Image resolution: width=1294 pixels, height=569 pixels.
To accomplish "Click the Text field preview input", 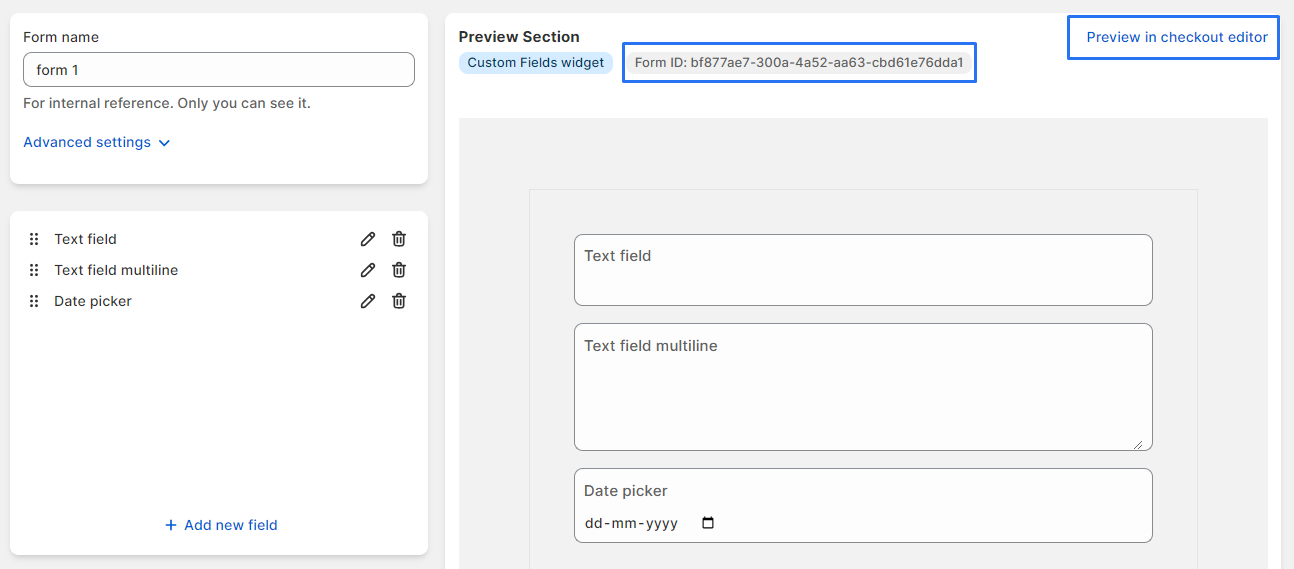I will coord(862,280).
